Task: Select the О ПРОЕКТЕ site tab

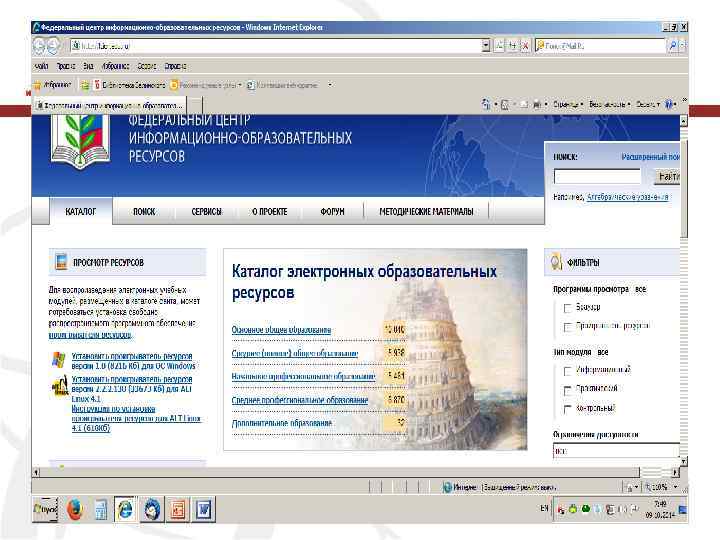Action: 270,212
